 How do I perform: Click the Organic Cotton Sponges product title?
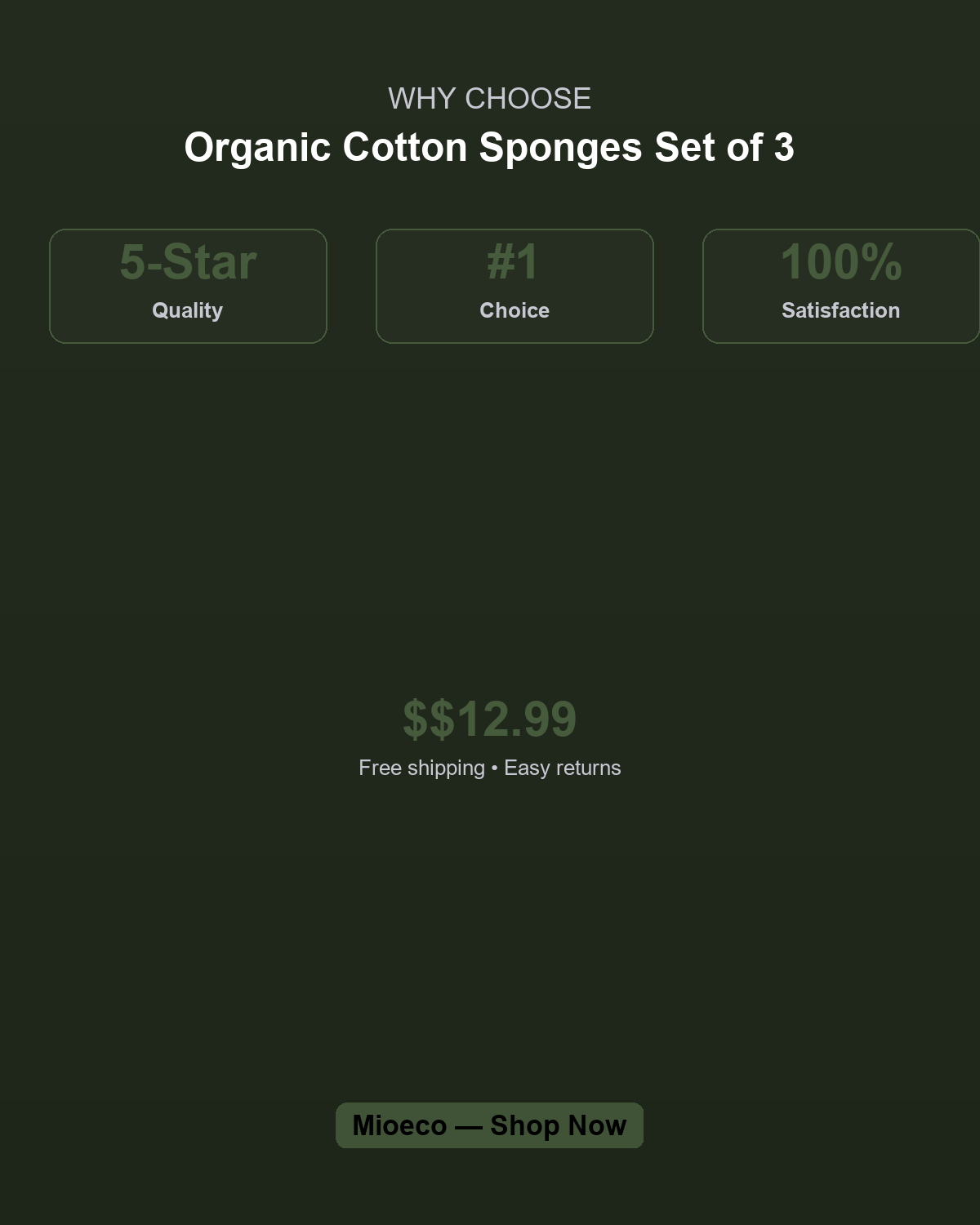[x=489, y=148]
